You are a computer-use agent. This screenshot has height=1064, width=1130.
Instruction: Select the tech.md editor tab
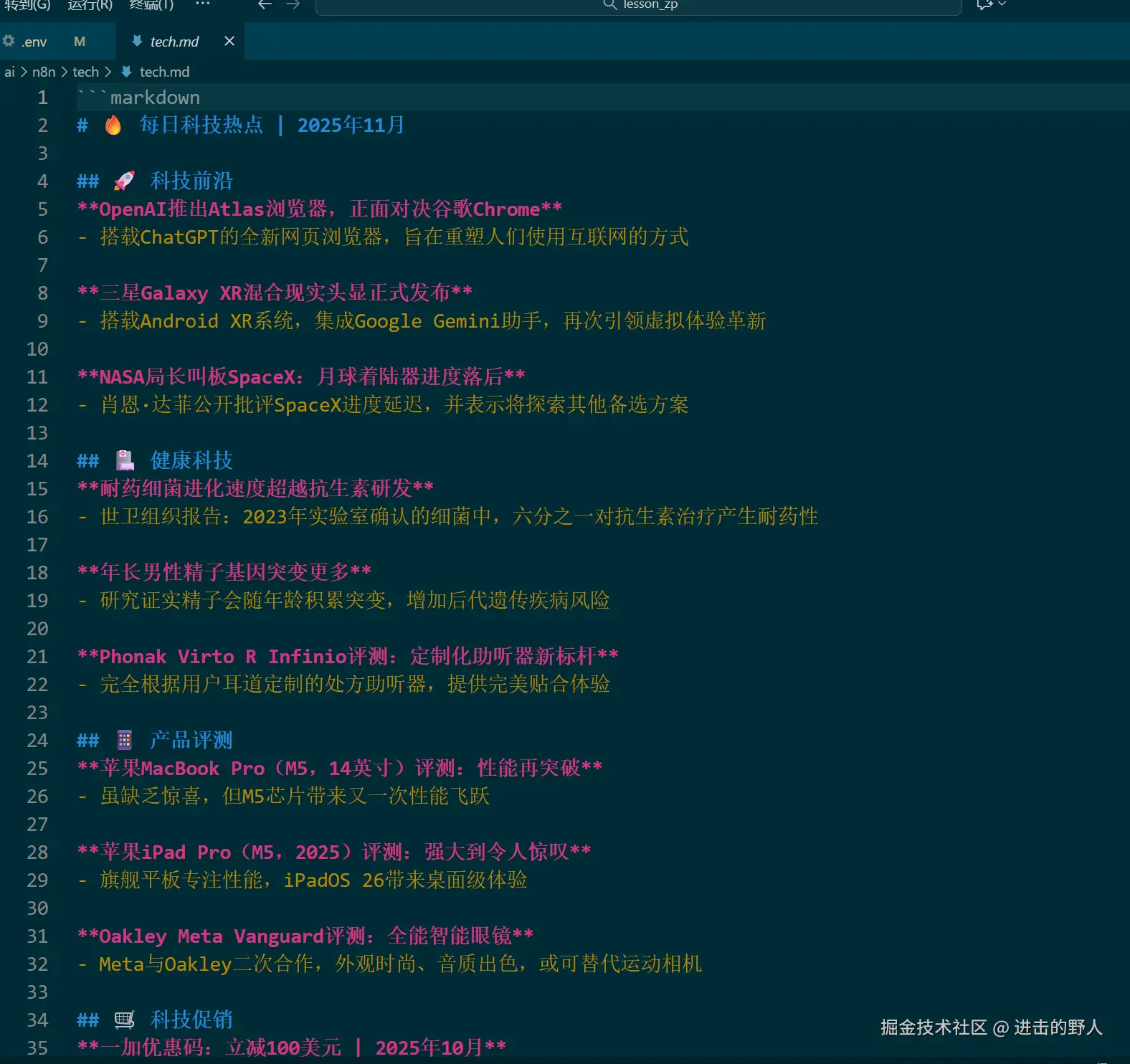(180, 42)
